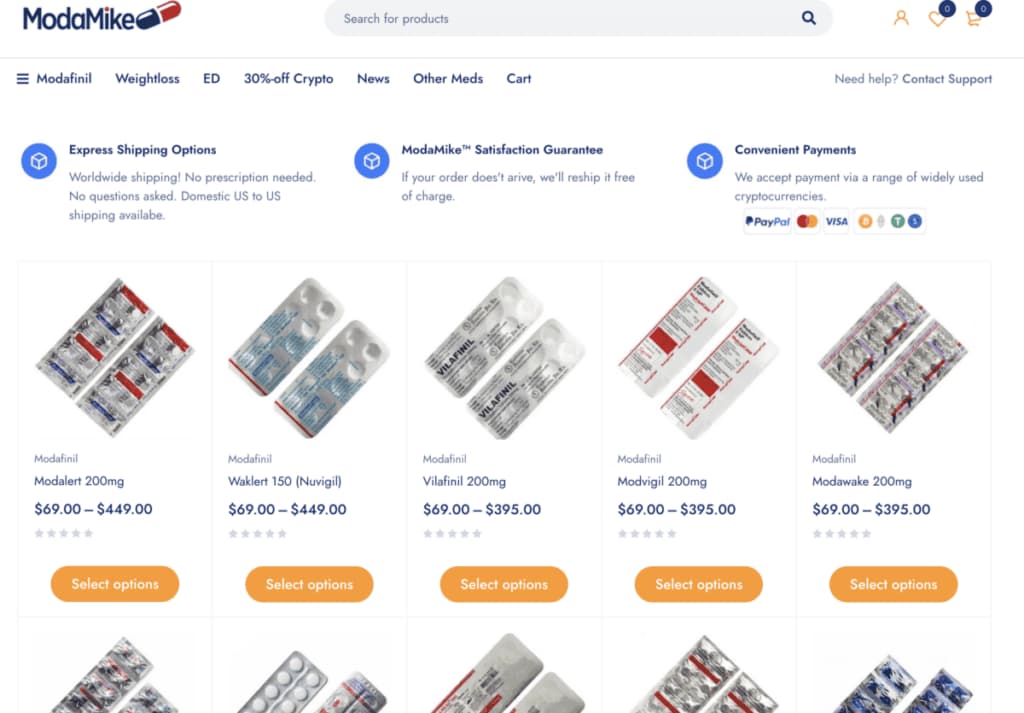Image resolution: width=1024 pixels, height=713 pixels.
Task: Open the wishlist heart icon
Action: tap(937, 18)
